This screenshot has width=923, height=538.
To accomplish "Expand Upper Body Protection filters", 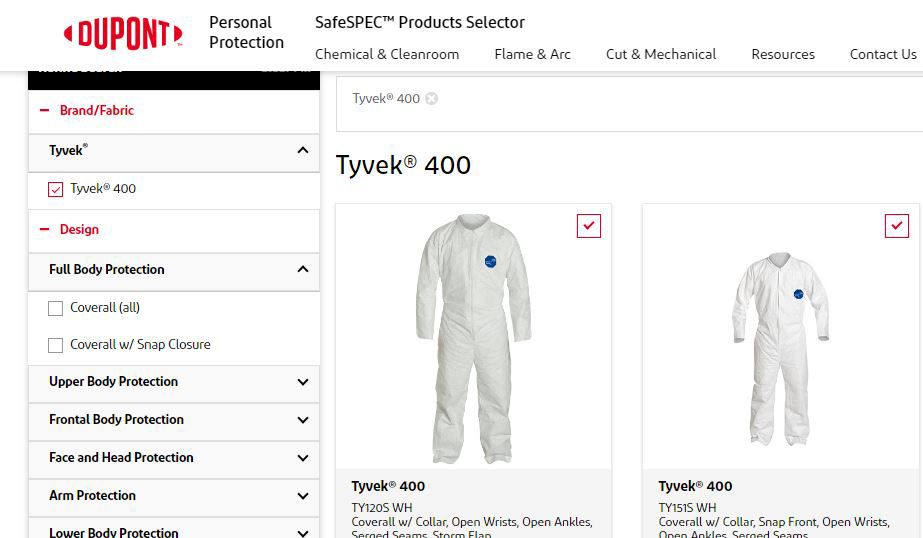I will (303, 382).
